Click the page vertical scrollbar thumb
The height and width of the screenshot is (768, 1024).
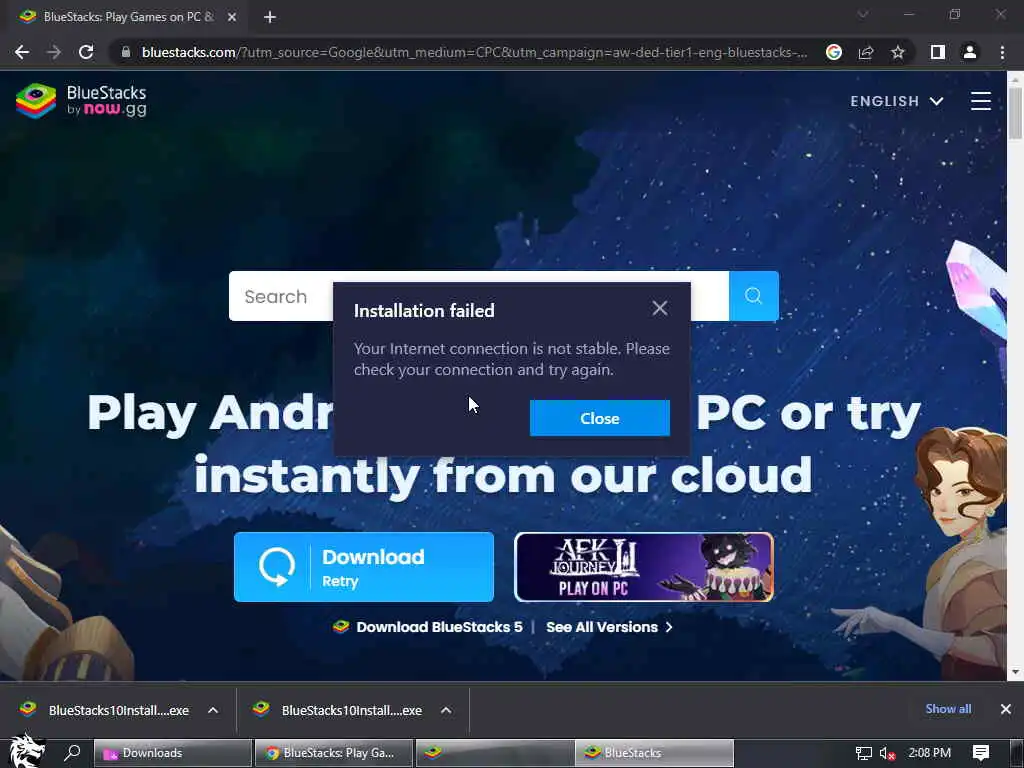1015,112
